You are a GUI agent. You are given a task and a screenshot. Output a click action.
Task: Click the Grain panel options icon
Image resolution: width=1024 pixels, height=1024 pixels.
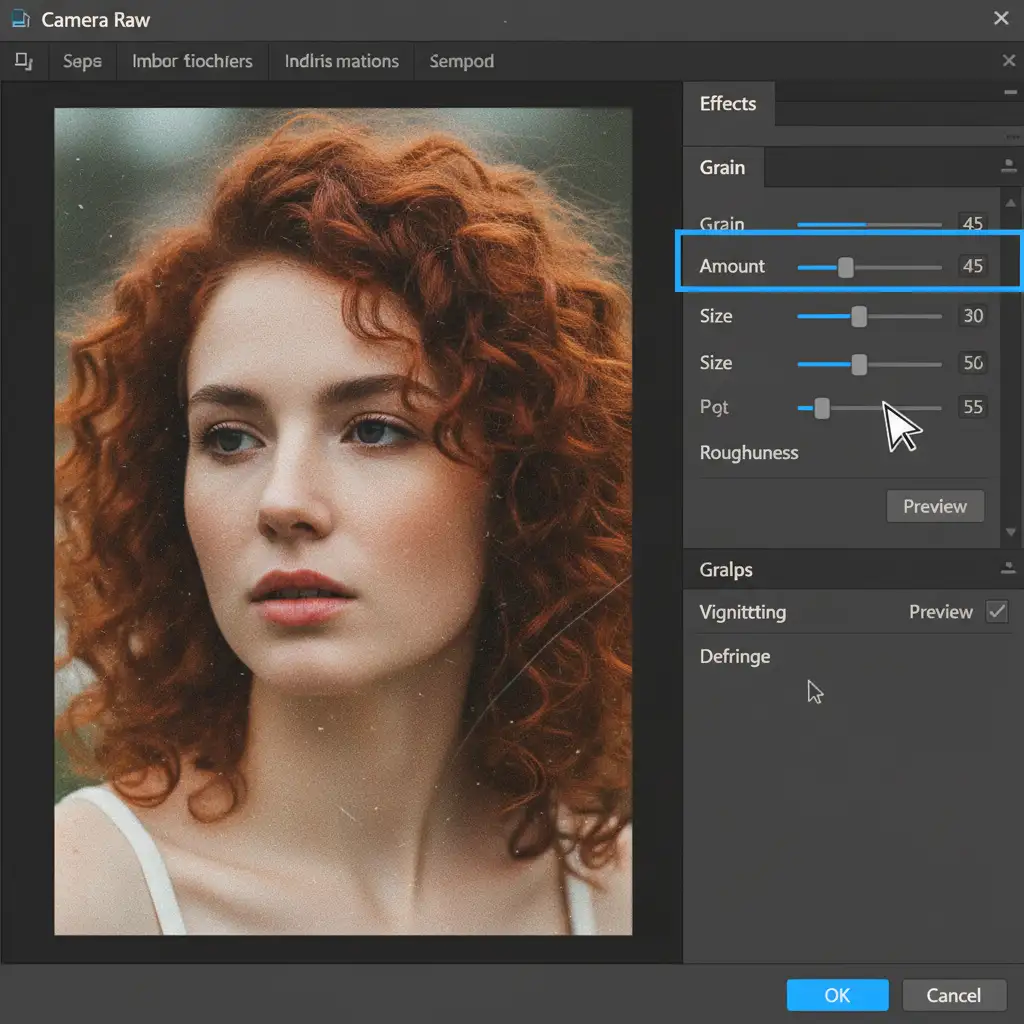tap(1008, 167)
